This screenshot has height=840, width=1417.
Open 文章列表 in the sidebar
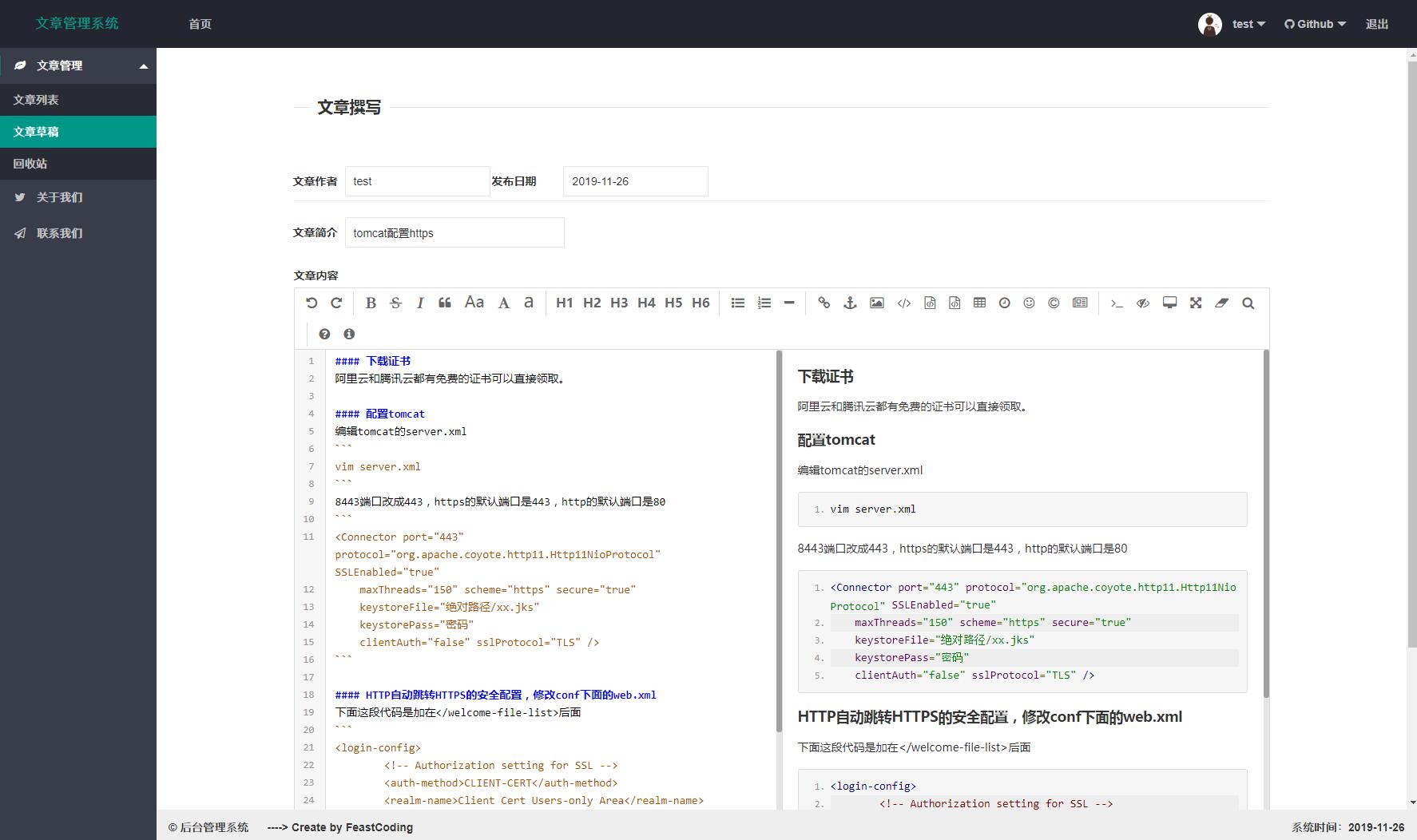point(78,100)
